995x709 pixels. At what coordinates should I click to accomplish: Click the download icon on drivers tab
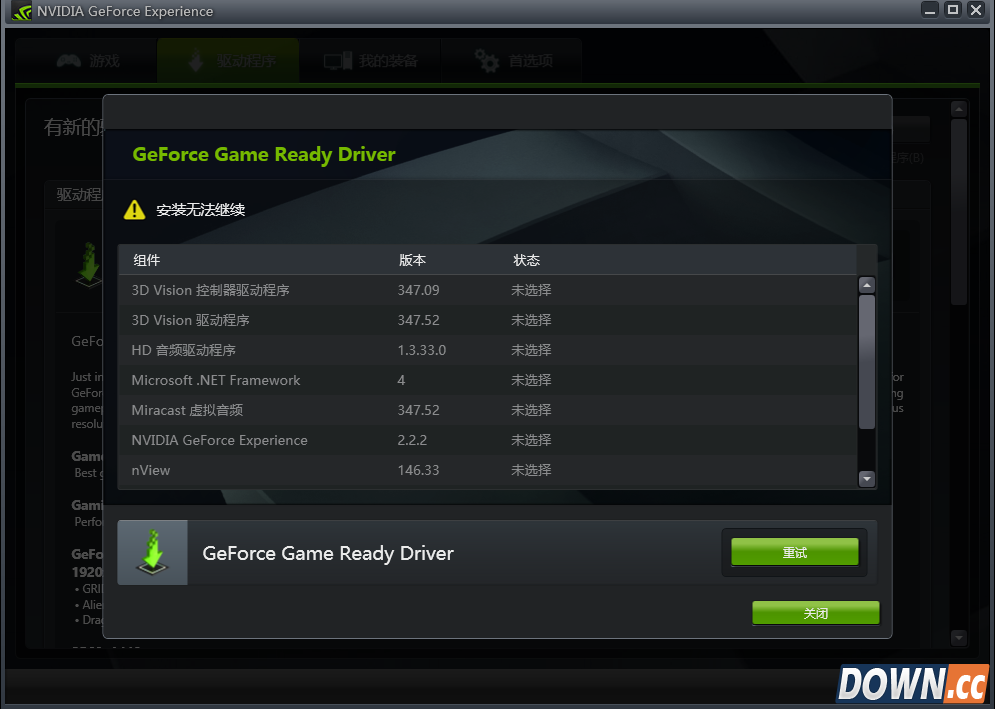pos(195,61)
